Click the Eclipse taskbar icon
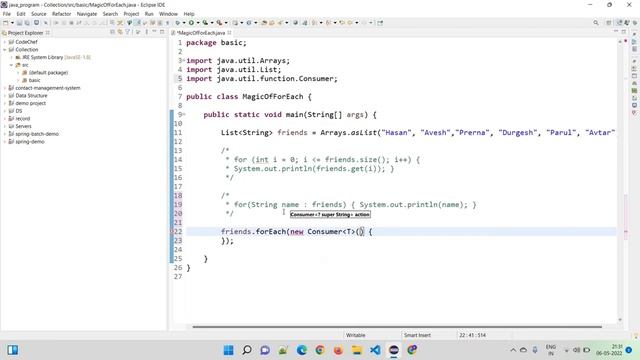This screenshot has width=640, height=360. point(394,350)
